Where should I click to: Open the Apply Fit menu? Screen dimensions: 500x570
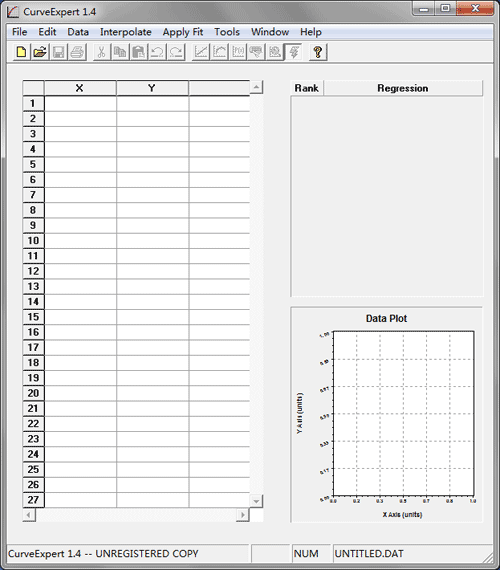click(183, 32)
